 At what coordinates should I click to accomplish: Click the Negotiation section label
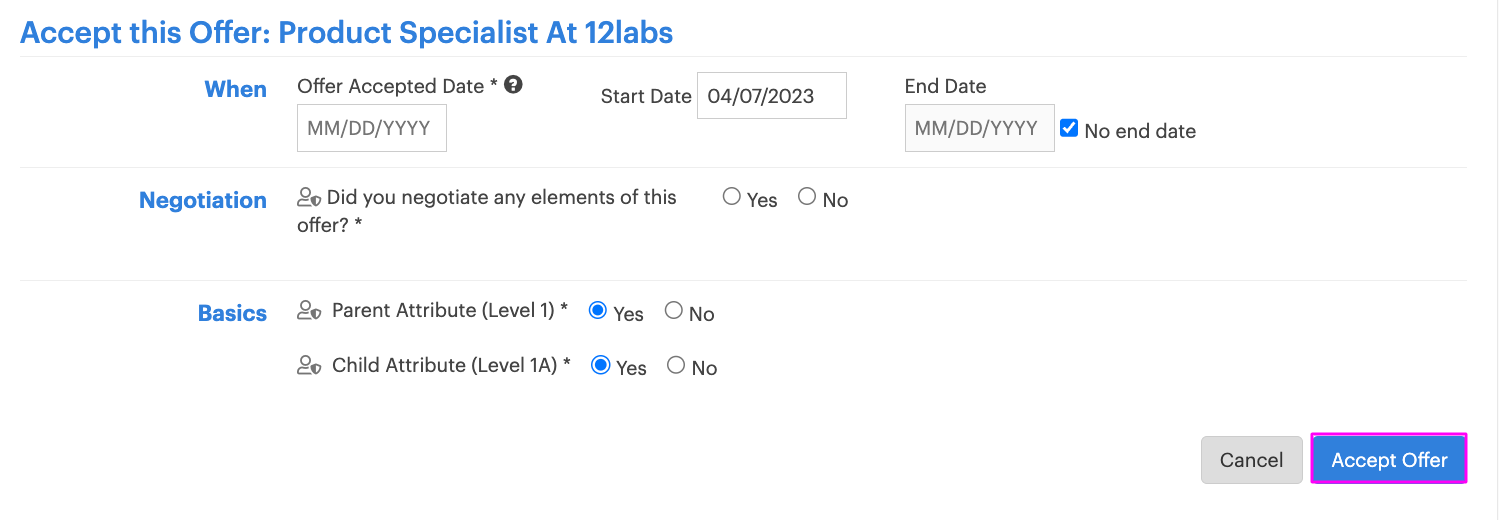pos(203,200)
